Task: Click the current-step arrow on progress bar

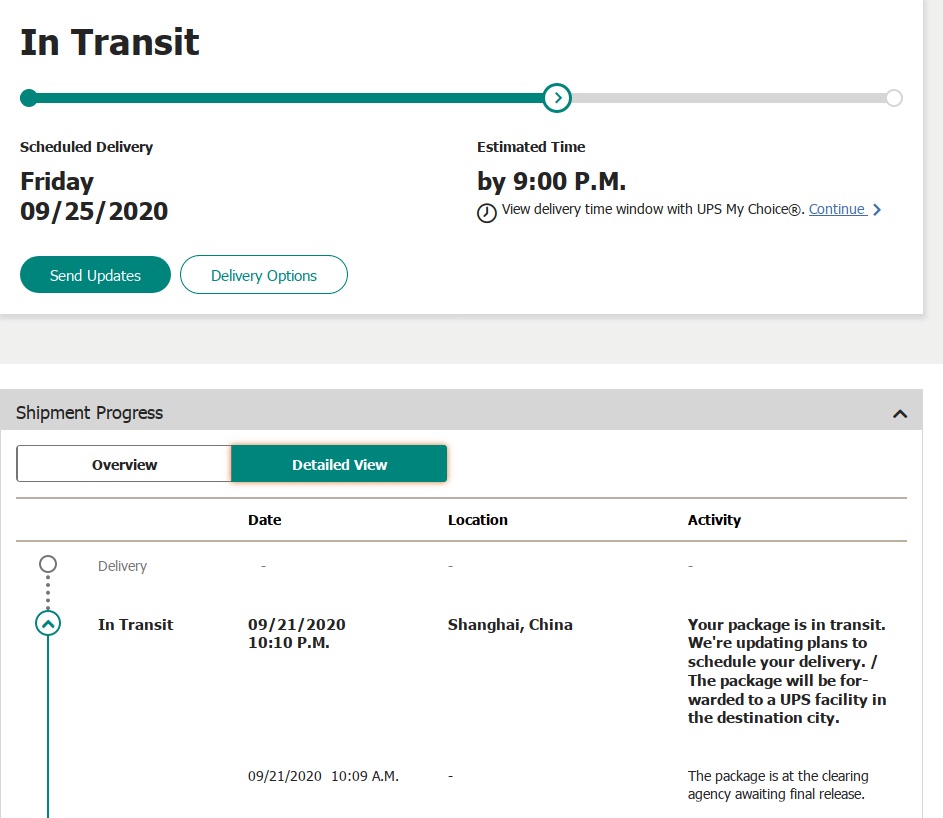Action: click(x=557, y=98)
